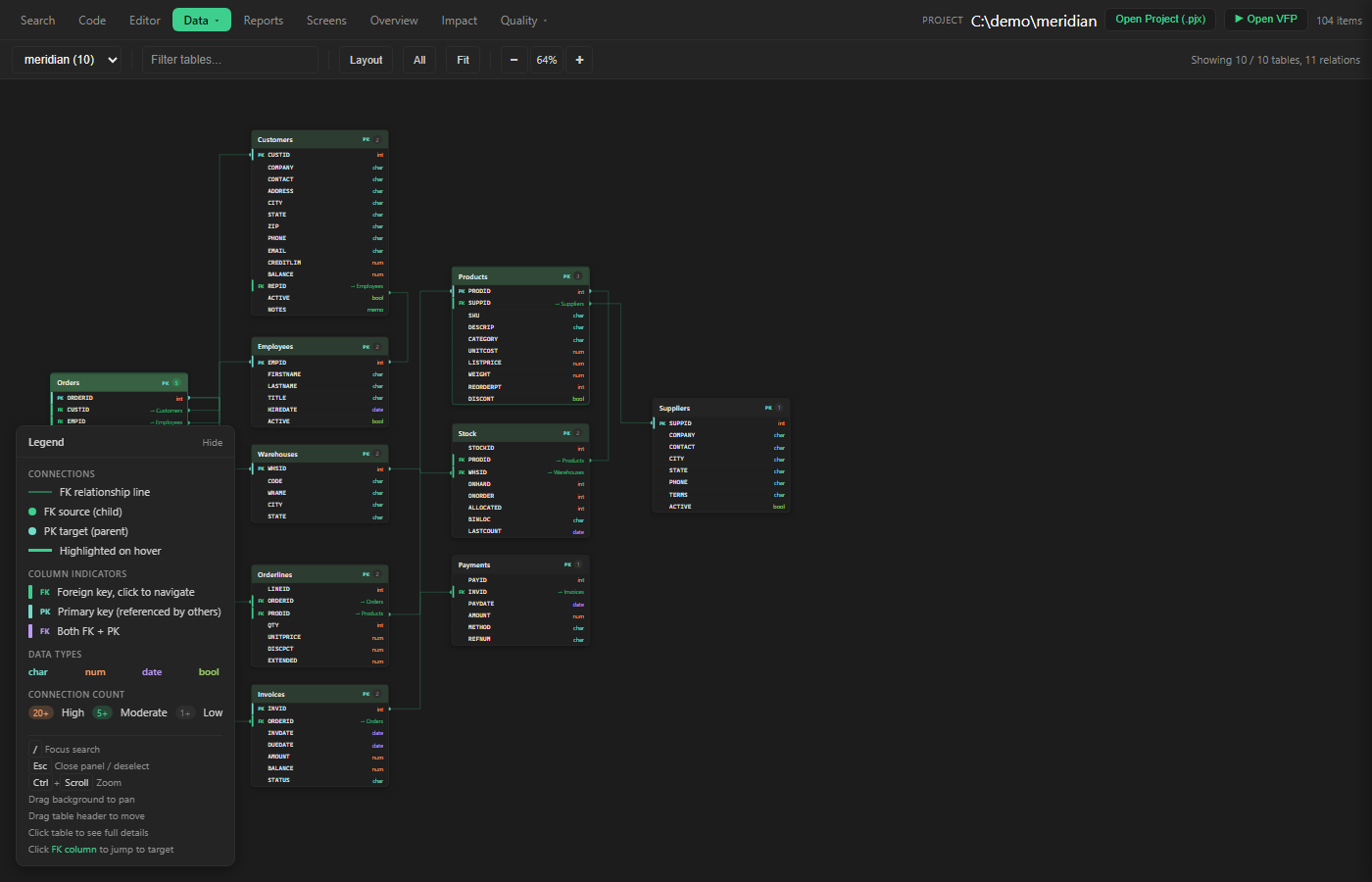Select the Stock table header
1372x882 pixels.
point(520,433)
